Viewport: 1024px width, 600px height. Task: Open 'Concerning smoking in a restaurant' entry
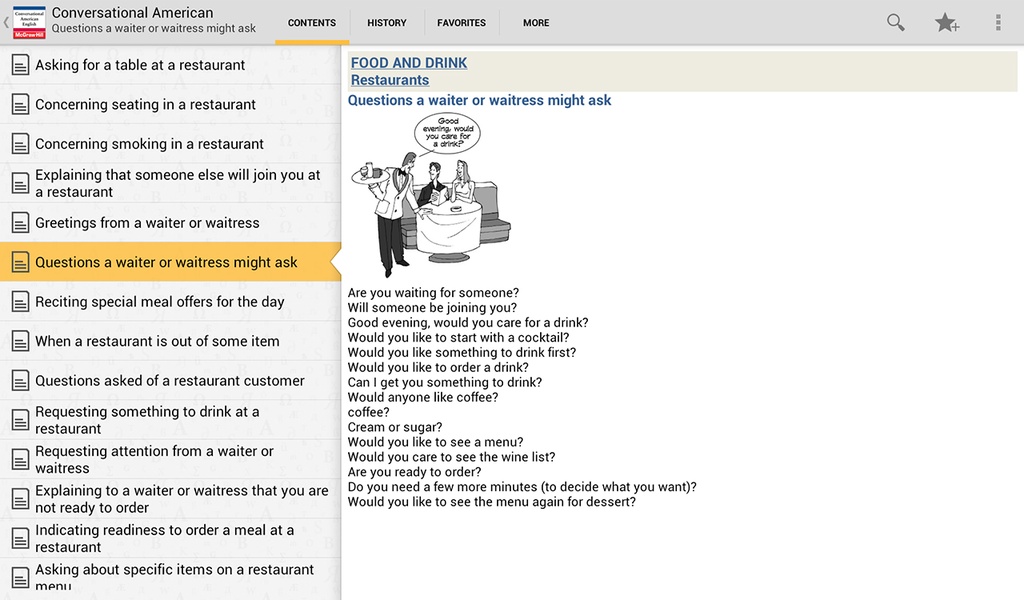170,144
